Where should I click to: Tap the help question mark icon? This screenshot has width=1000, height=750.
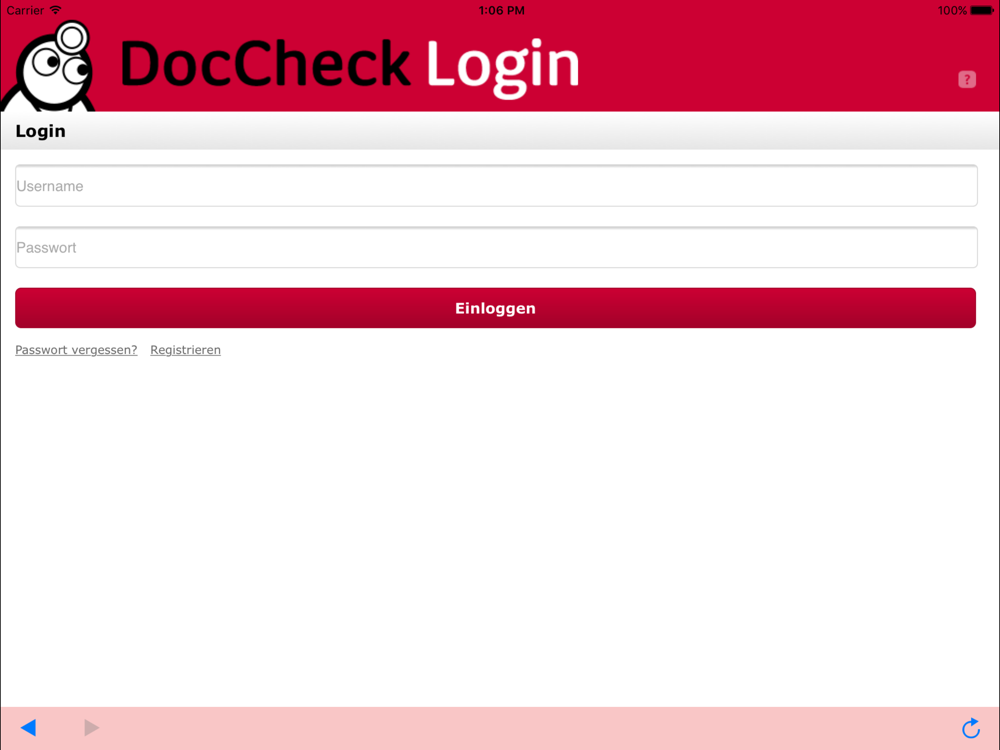(967, 80)
